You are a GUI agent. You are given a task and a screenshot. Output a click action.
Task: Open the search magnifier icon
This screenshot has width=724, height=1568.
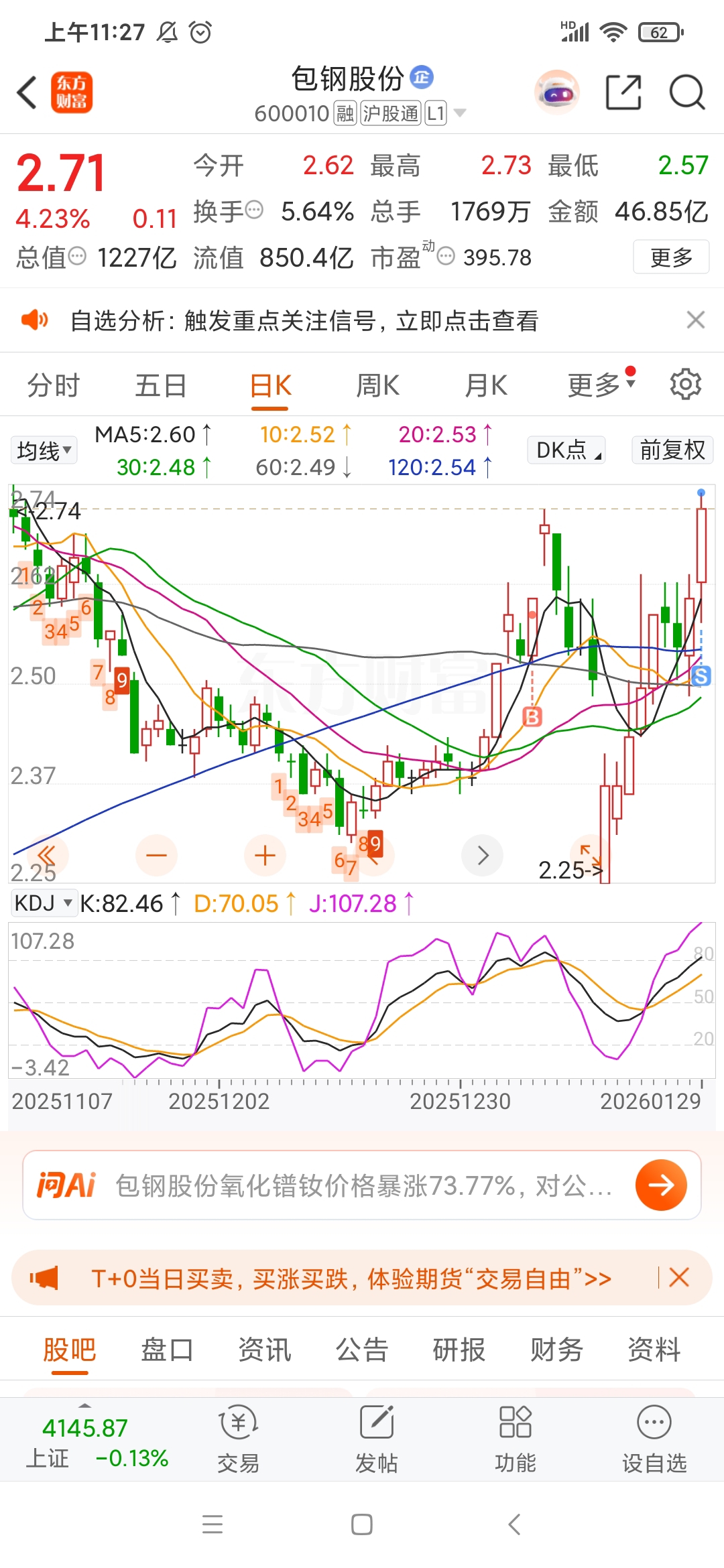[x=687, y=92]
